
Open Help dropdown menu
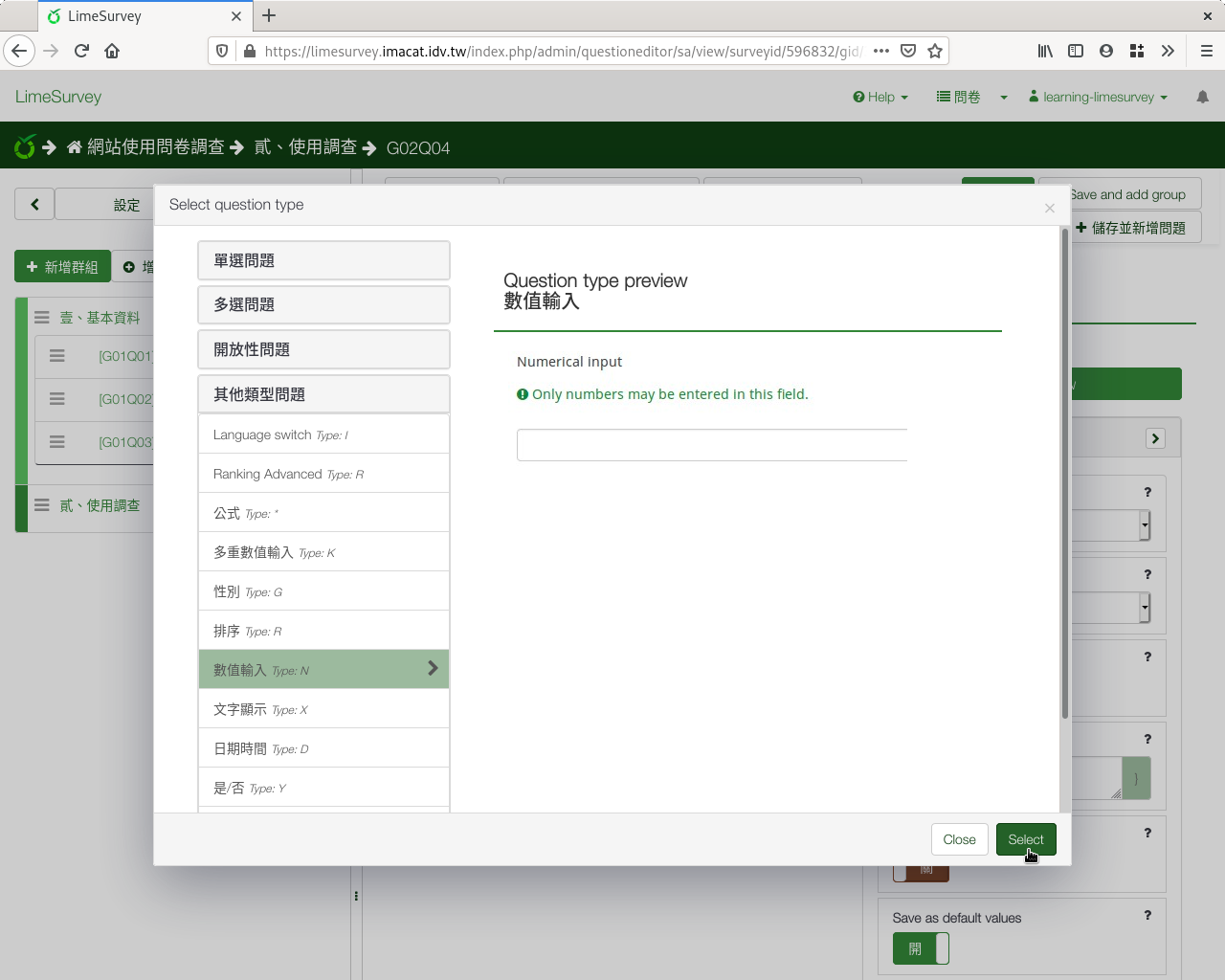(880, 97)
